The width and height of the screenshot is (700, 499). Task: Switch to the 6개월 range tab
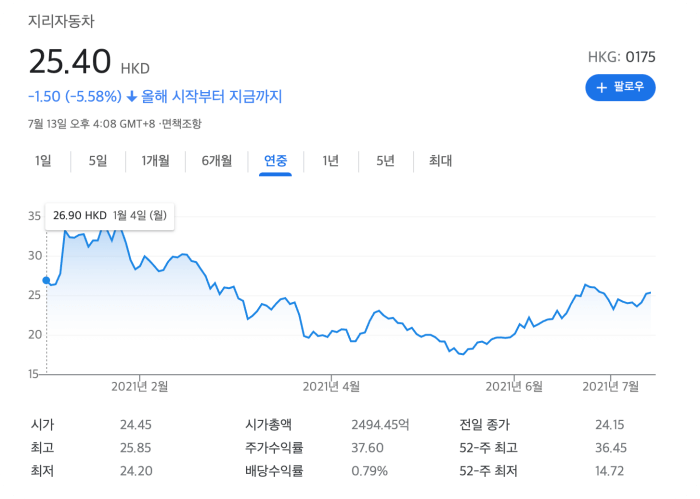click(217, 161)
